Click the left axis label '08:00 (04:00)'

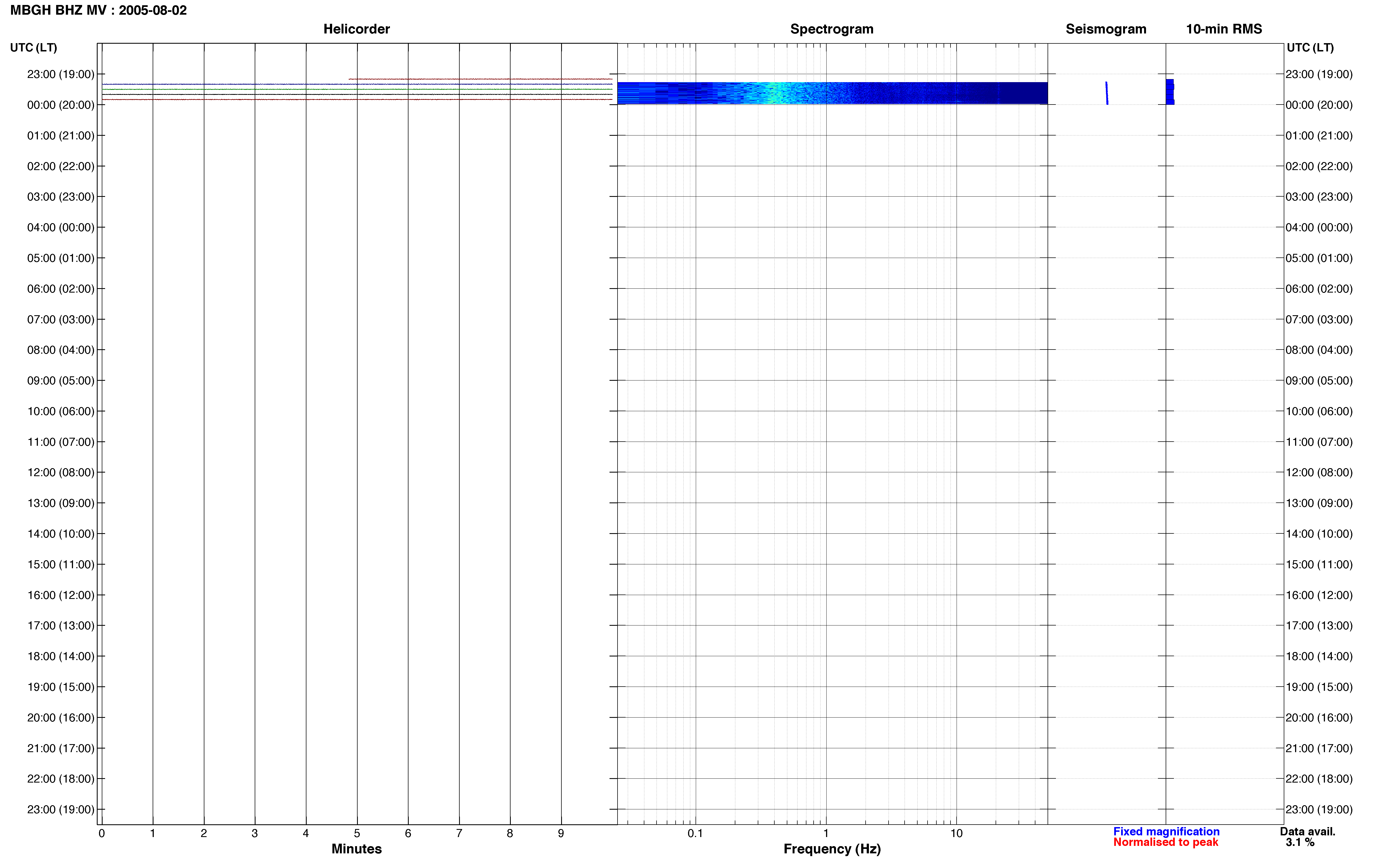tap(61, 350)
